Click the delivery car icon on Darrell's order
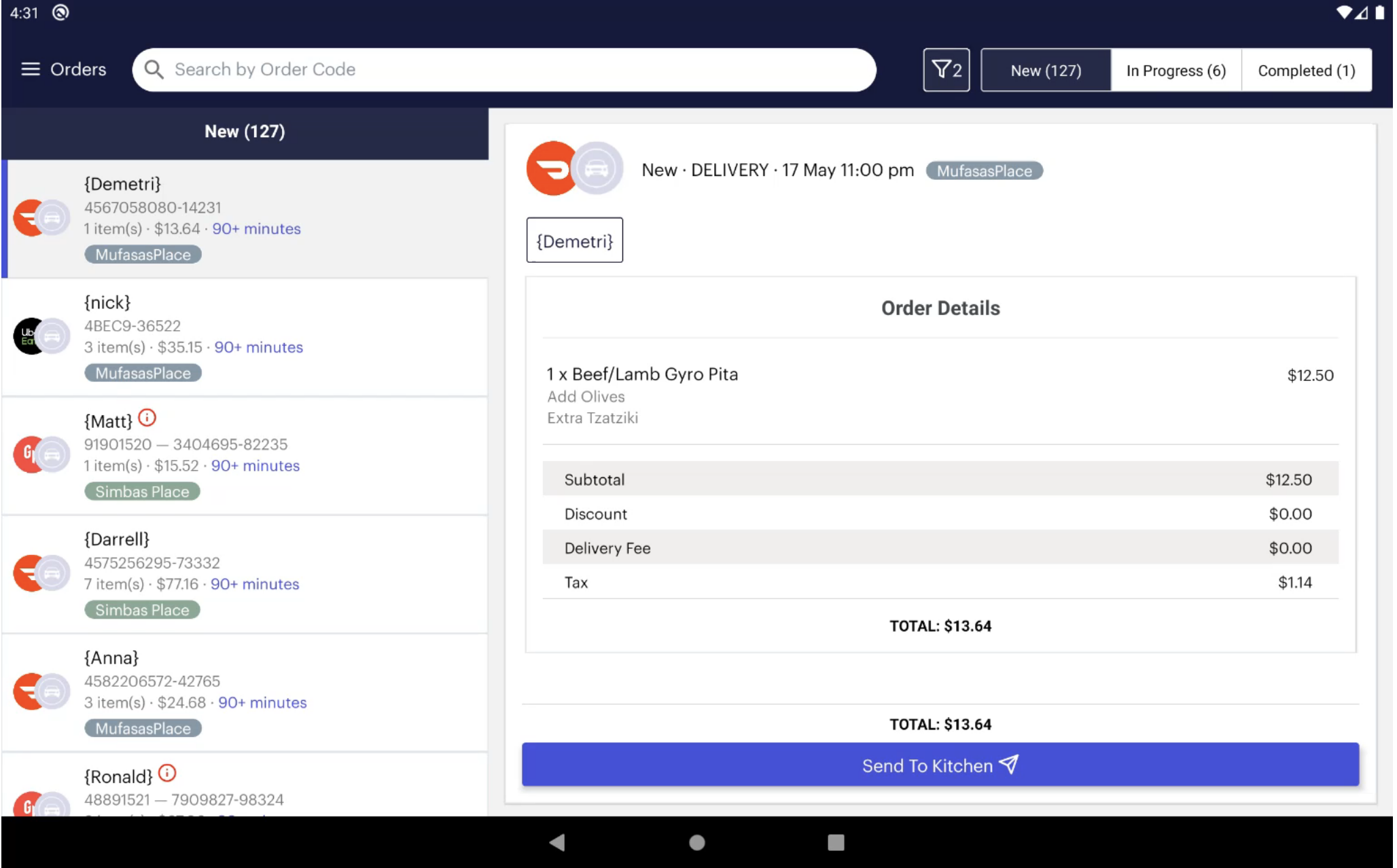Screen dimensions: 1397x868 [x=53, y=573]
